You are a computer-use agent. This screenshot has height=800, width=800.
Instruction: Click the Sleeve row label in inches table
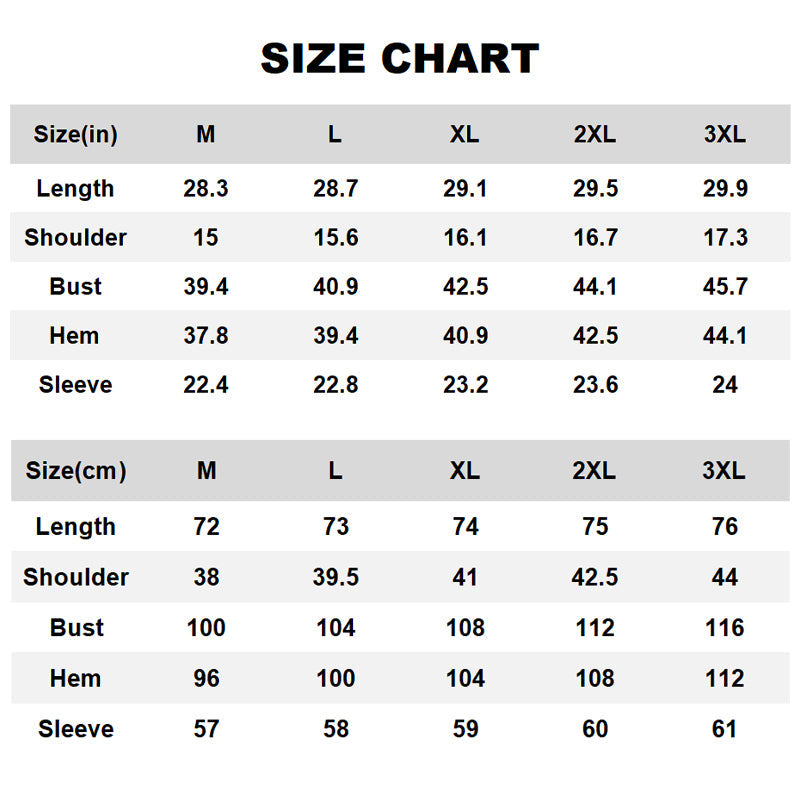75,385
